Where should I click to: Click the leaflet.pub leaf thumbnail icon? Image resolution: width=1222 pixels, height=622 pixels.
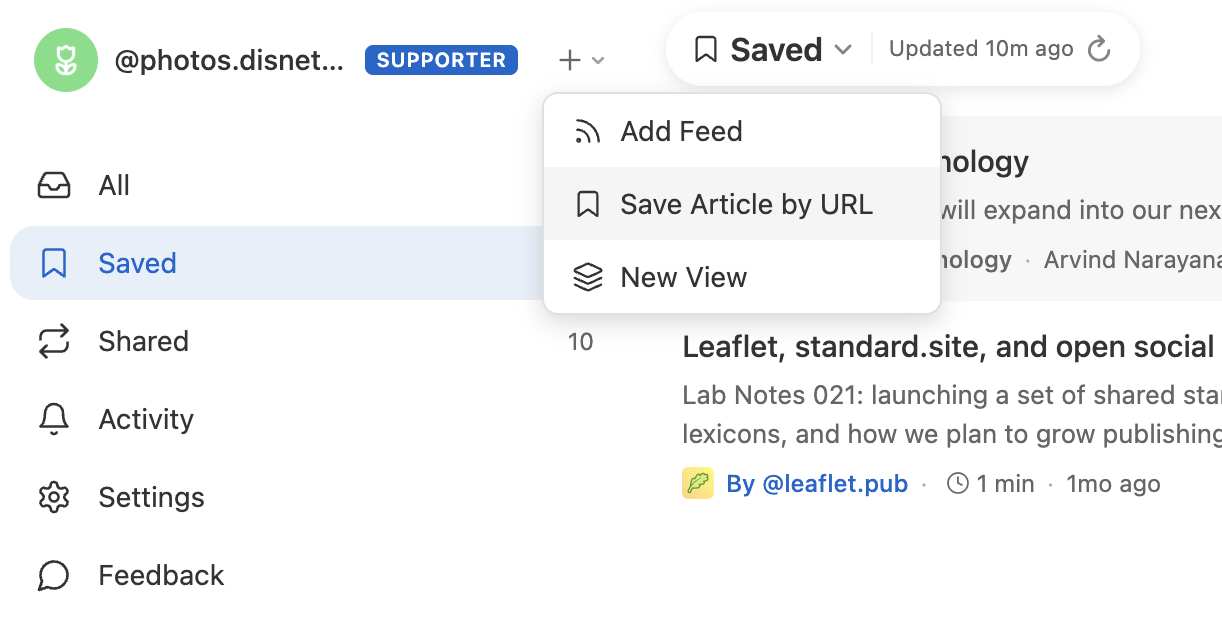697,484
